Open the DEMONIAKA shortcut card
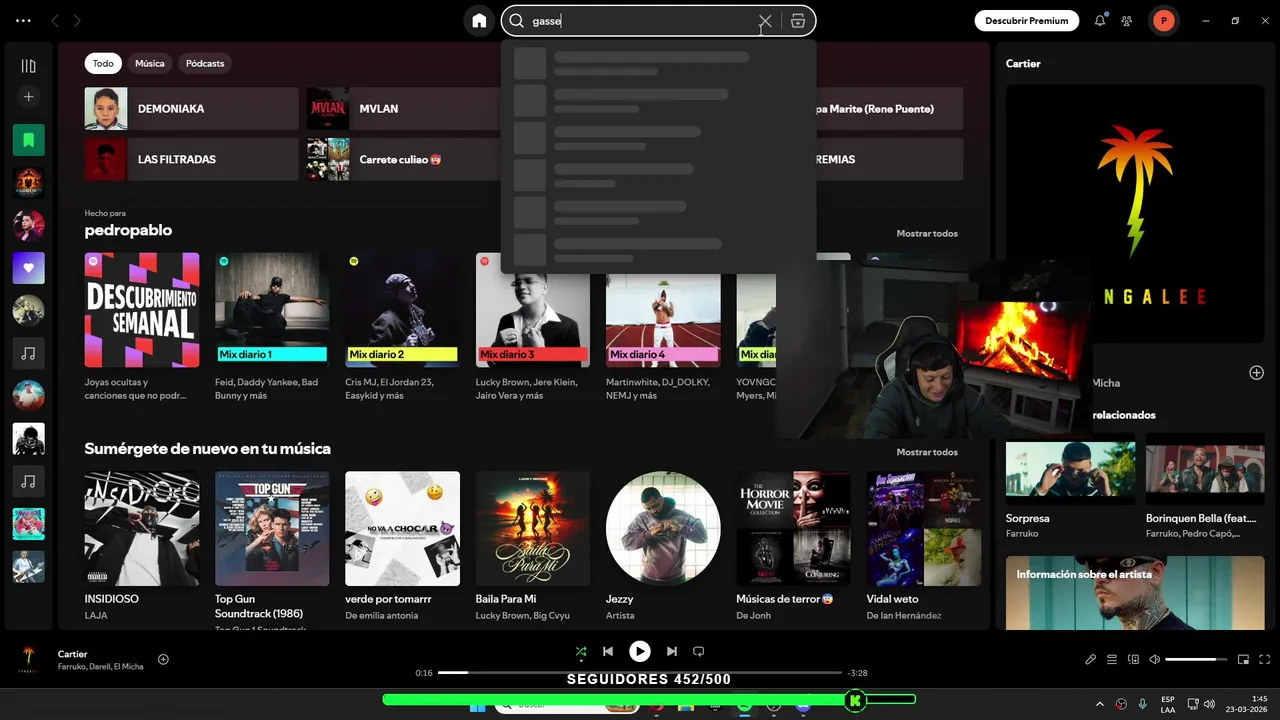The width and height of the screenshot is (1280, 720). click(191, 108)
